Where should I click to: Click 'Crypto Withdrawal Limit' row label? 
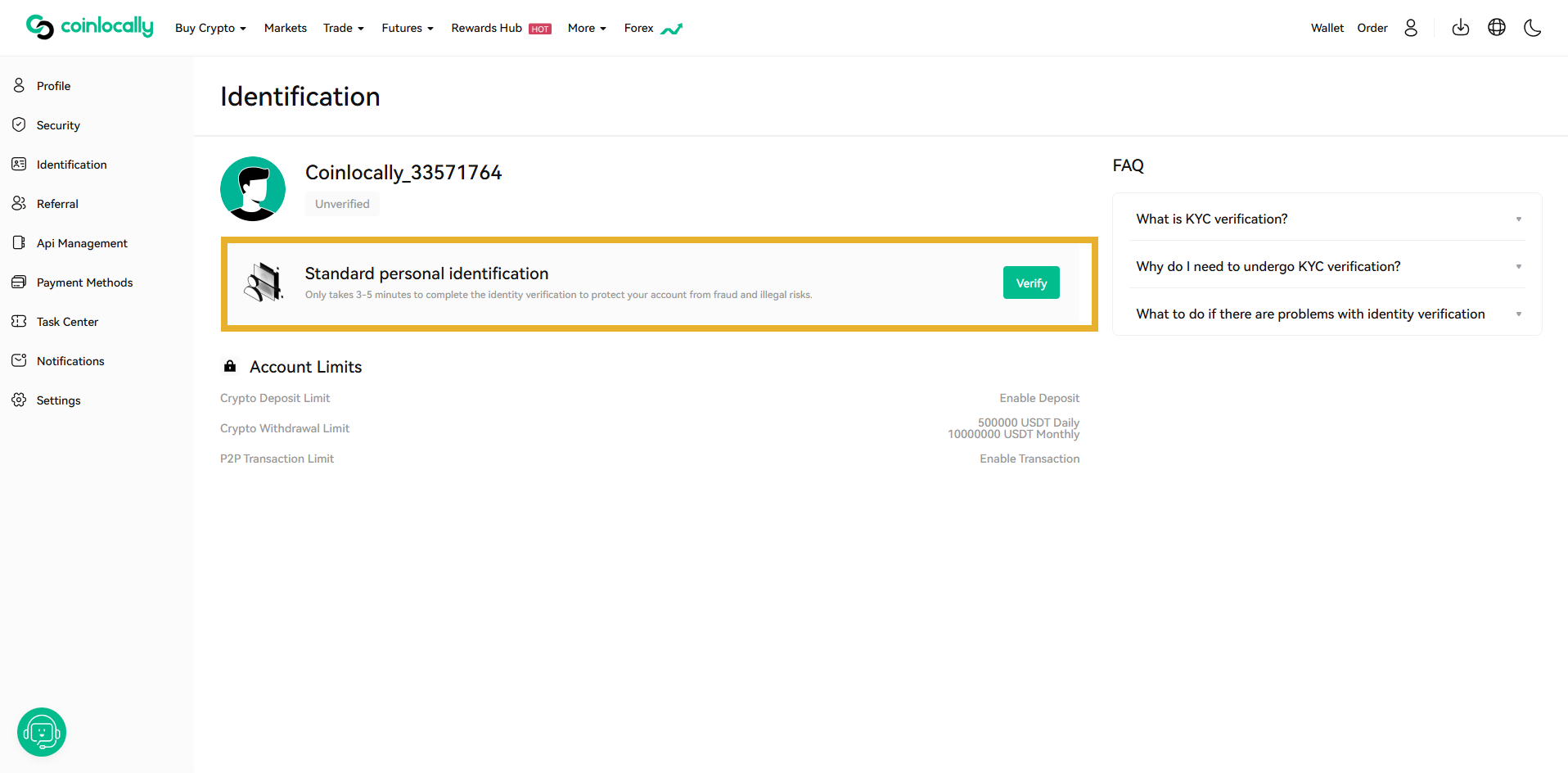pos(285,428)
